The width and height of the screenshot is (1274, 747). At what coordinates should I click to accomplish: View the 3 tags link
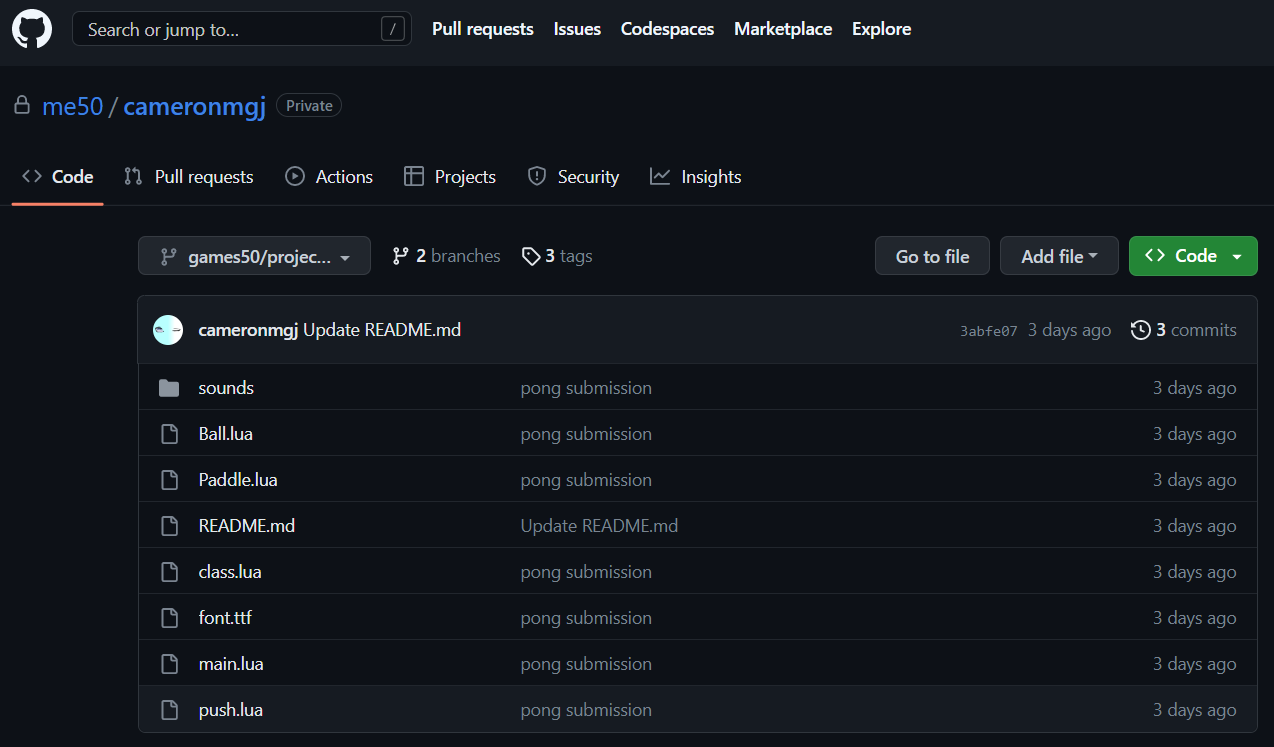pos(557,256)
